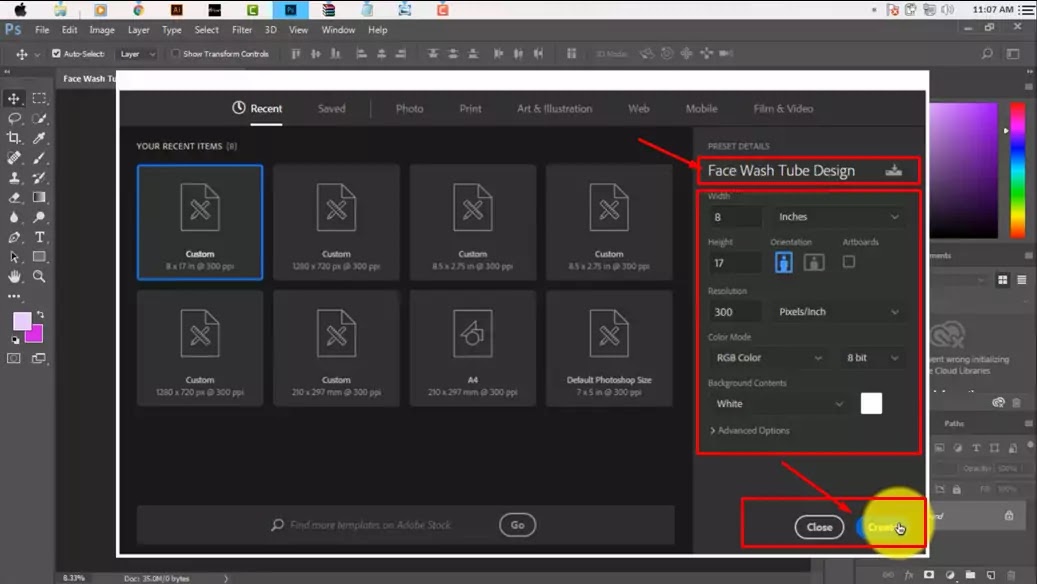Select the Quick Selection tool
This screenshot has height=584, width=1037.
[40, 118]
